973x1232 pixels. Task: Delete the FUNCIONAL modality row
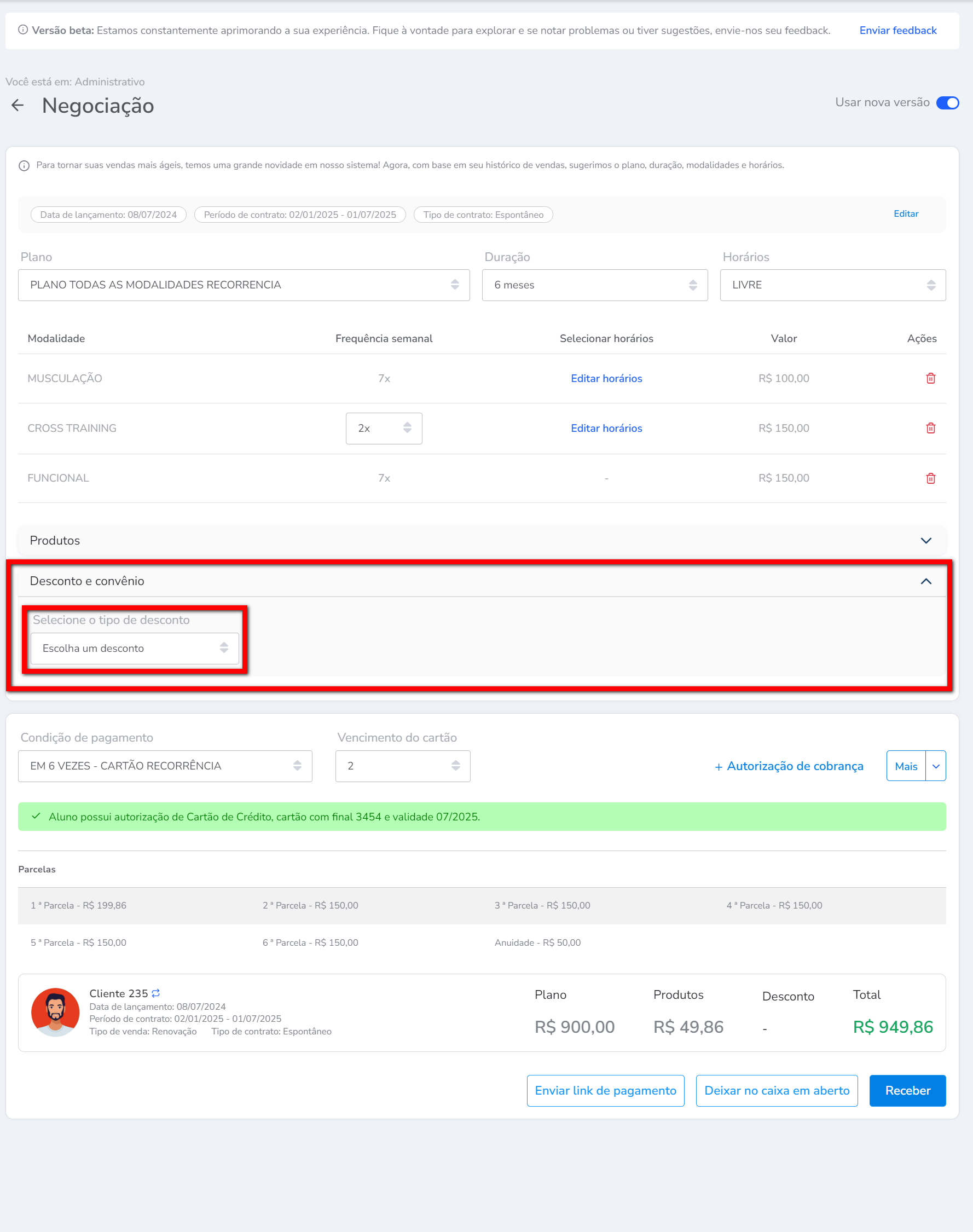point(930,478)
